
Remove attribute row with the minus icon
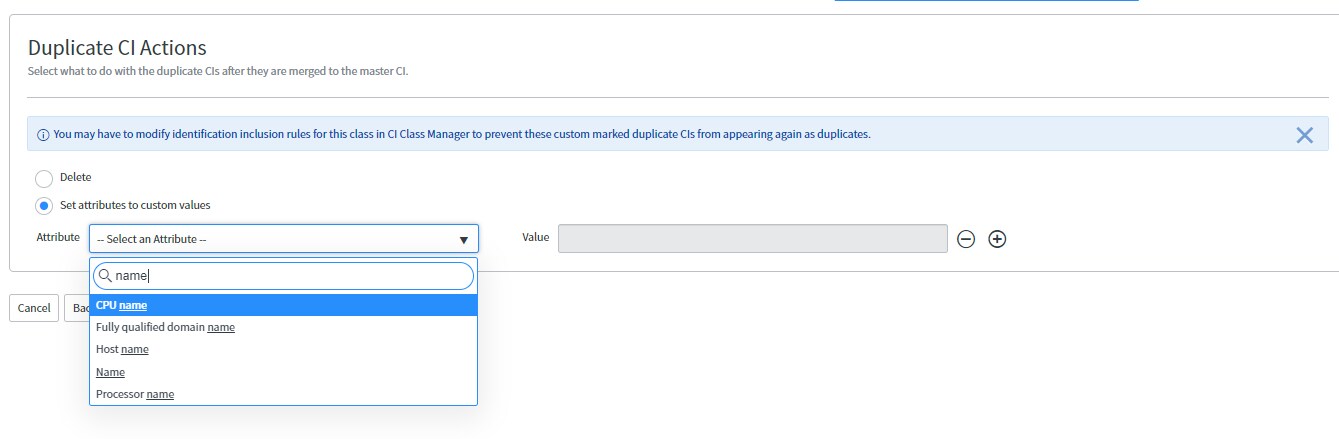(x=966, y=239)
